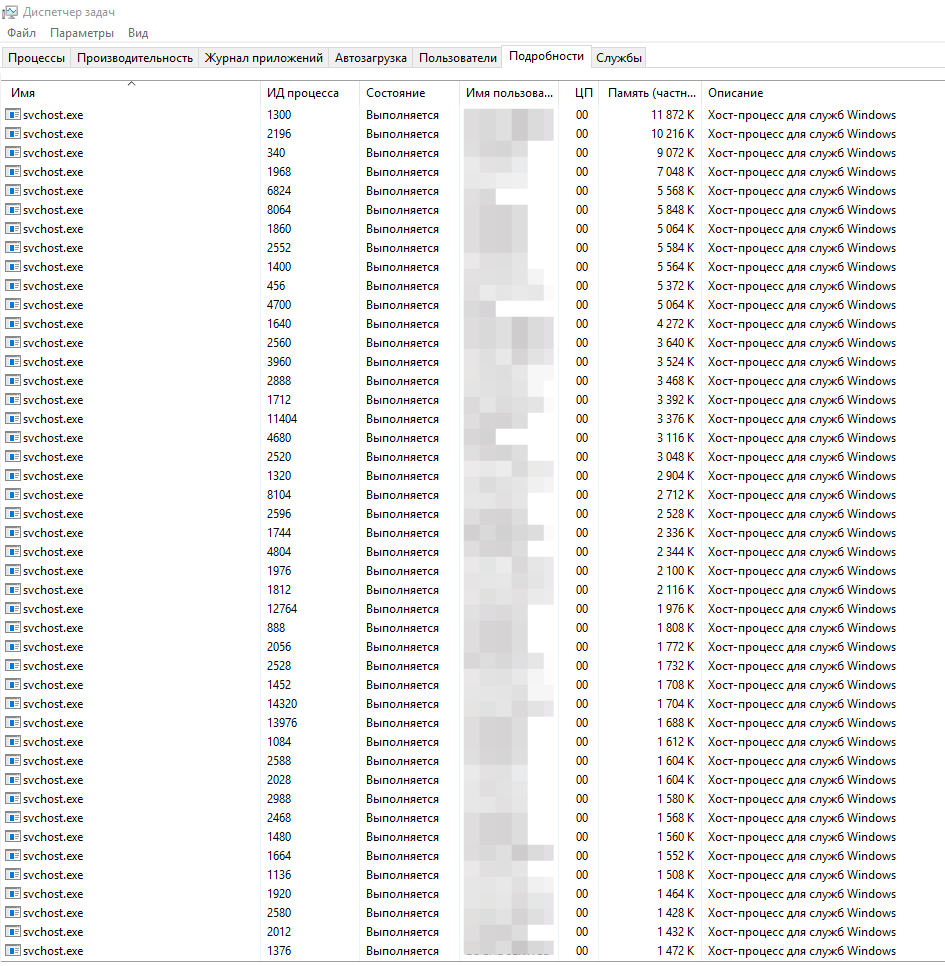The width and height of the screenshot is (945, 966).
Task: Click the process icon in row PID 1400
Action: (13, 267)
